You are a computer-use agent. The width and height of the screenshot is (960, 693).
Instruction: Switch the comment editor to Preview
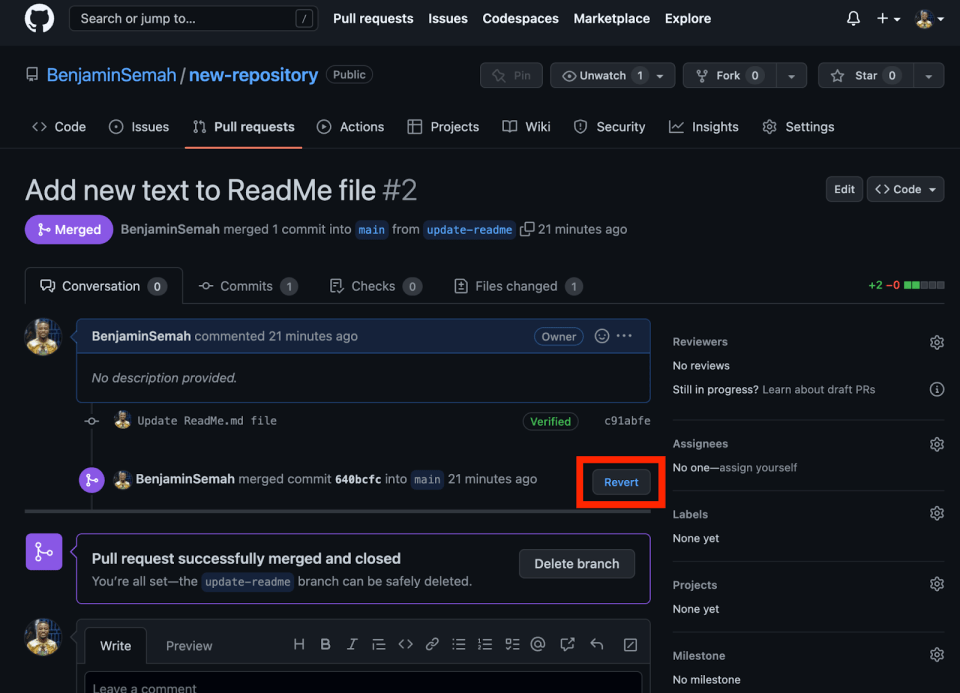(189, 646)
